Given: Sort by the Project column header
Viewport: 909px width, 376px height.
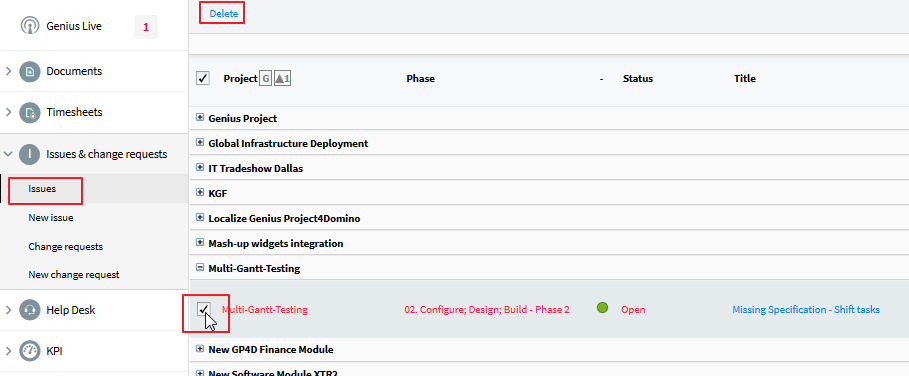Looking at the screenshot, I should (240, 78).
